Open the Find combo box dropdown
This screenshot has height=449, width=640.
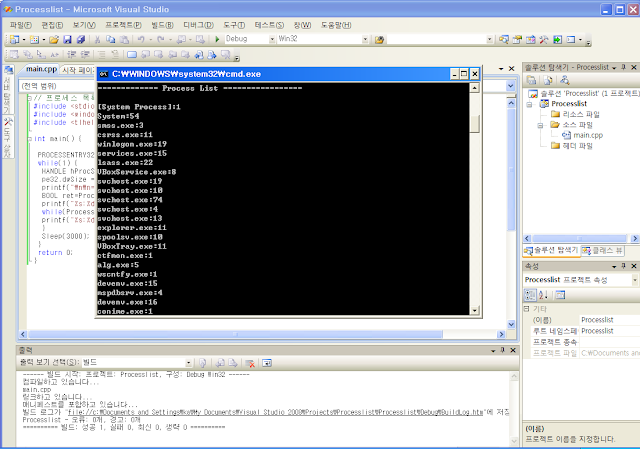(x=489, y=40)
